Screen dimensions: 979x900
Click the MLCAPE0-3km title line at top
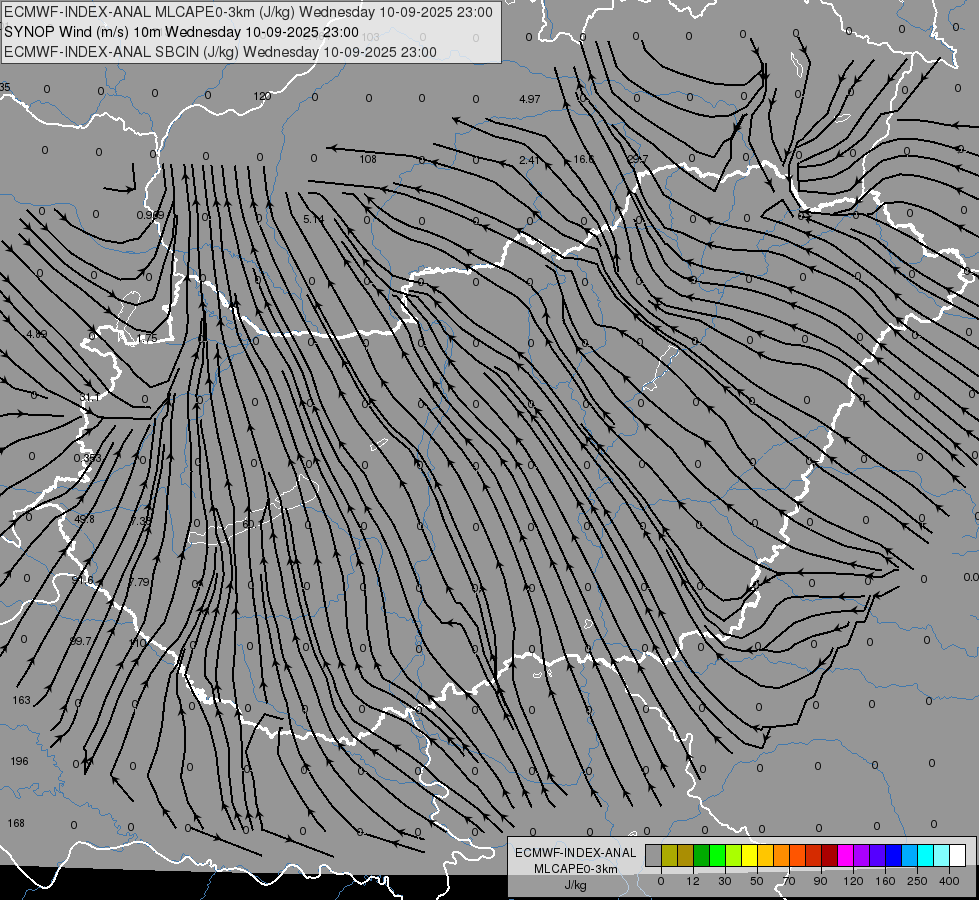coord(248,12)
